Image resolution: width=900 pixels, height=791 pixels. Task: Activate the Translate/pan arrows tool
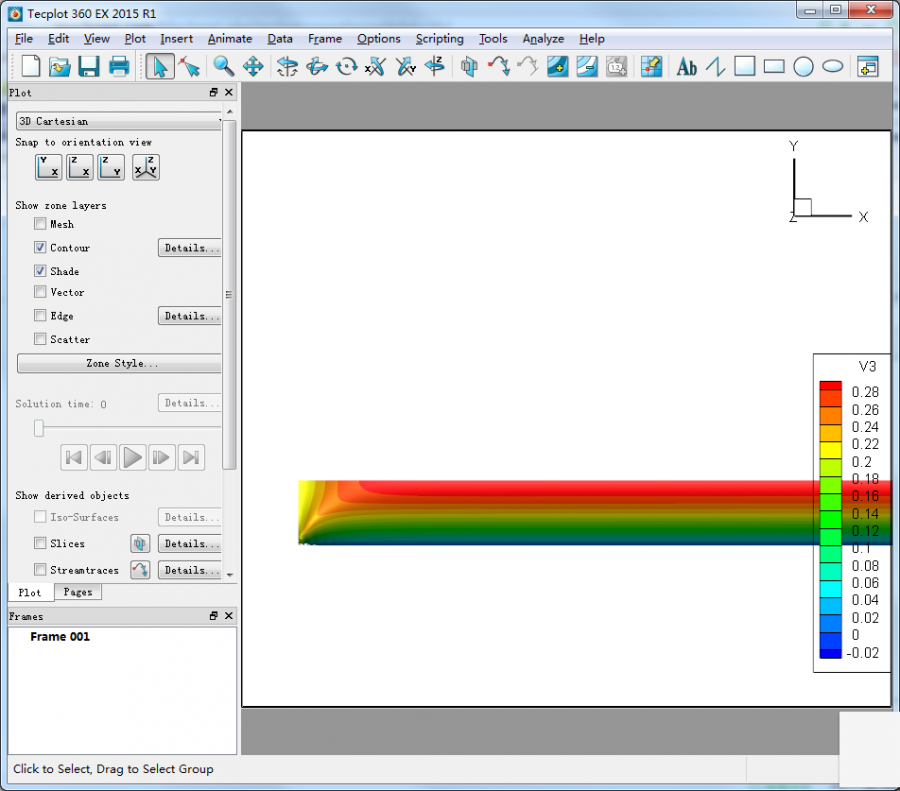click(253, 67)
